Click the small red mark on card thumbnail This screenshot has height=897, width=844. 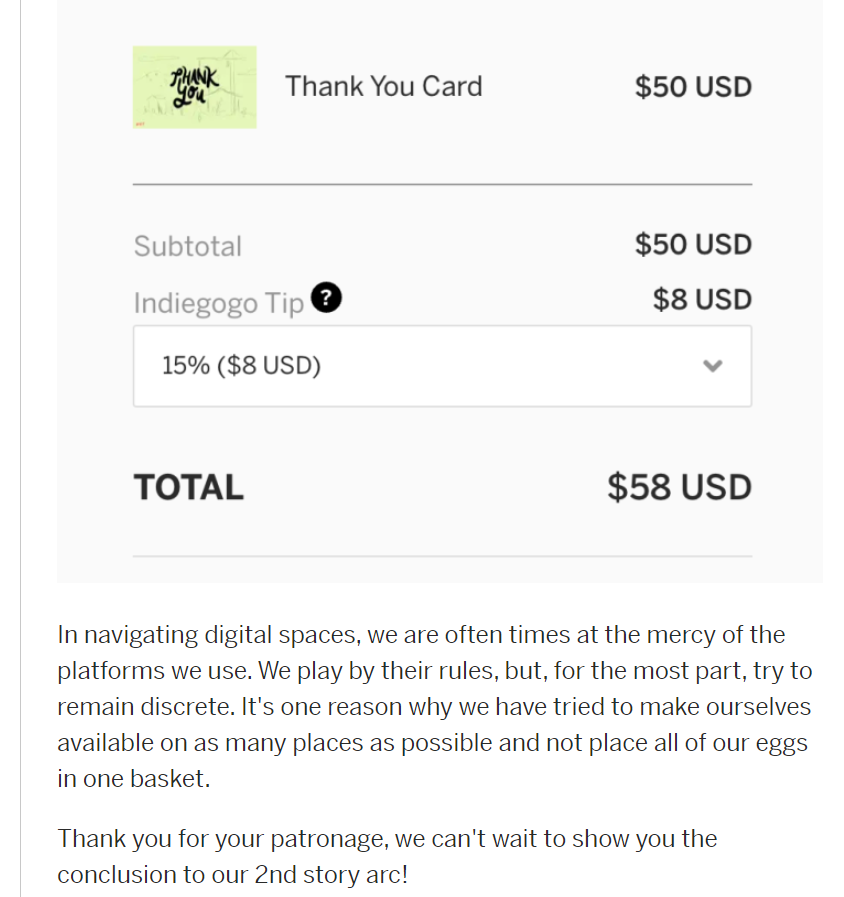(140, 123)
